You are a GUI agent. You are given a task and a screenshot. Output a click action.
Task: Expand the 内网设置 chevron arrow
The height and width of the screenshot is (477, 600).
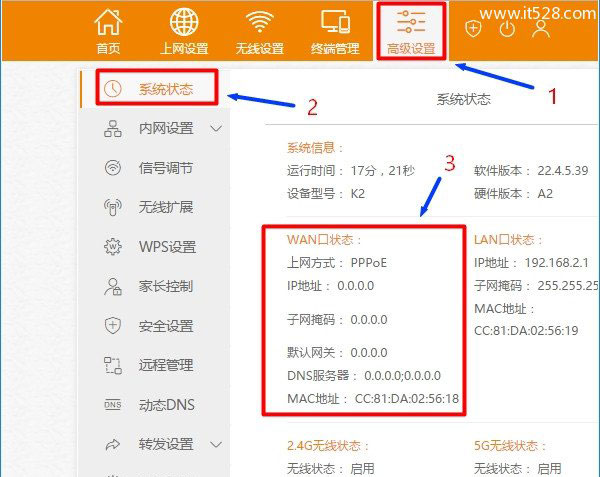[x=216, y=128]
